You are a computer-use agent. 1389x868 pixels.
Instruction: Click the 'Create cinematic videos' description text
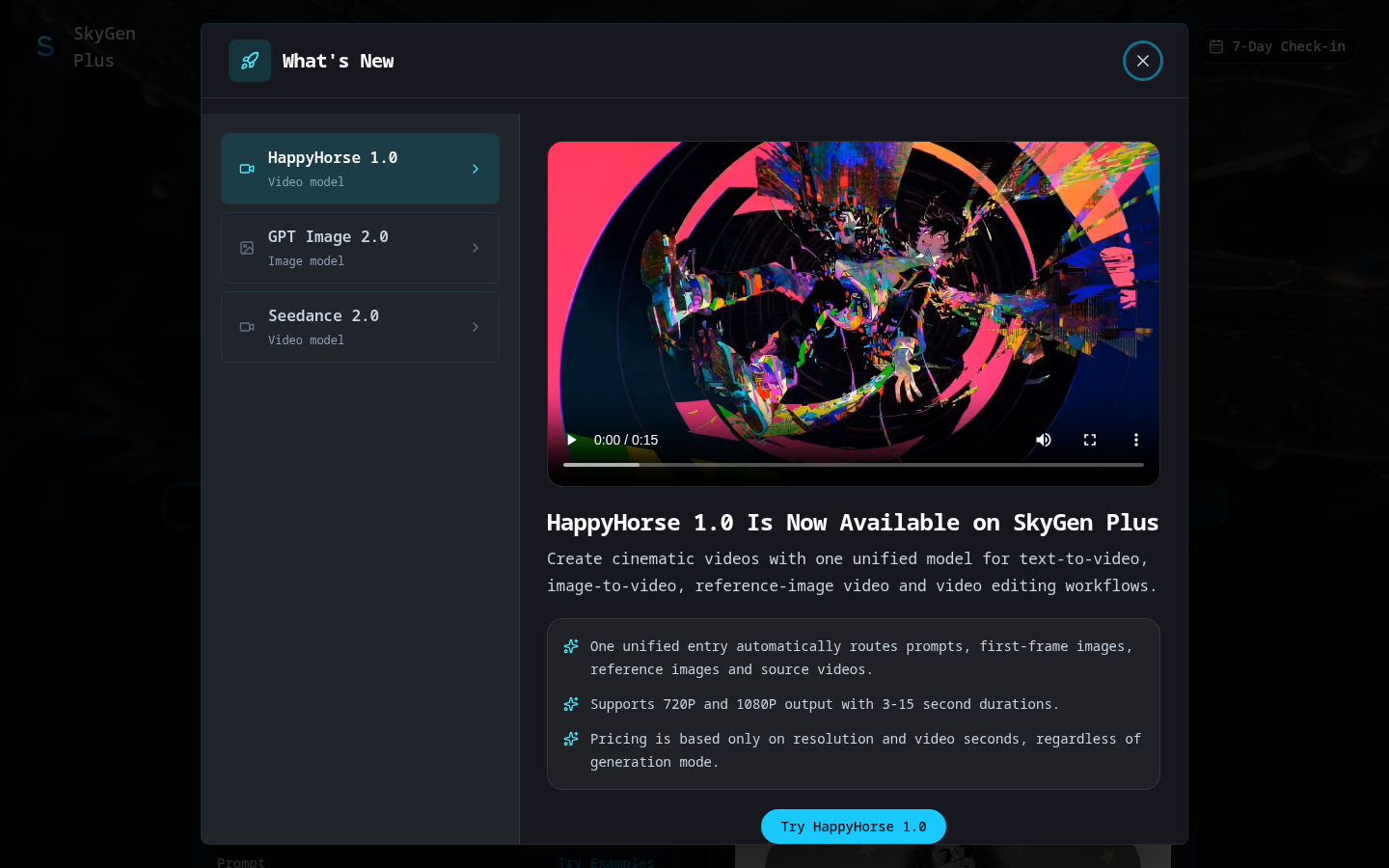(x=852, y=572)
